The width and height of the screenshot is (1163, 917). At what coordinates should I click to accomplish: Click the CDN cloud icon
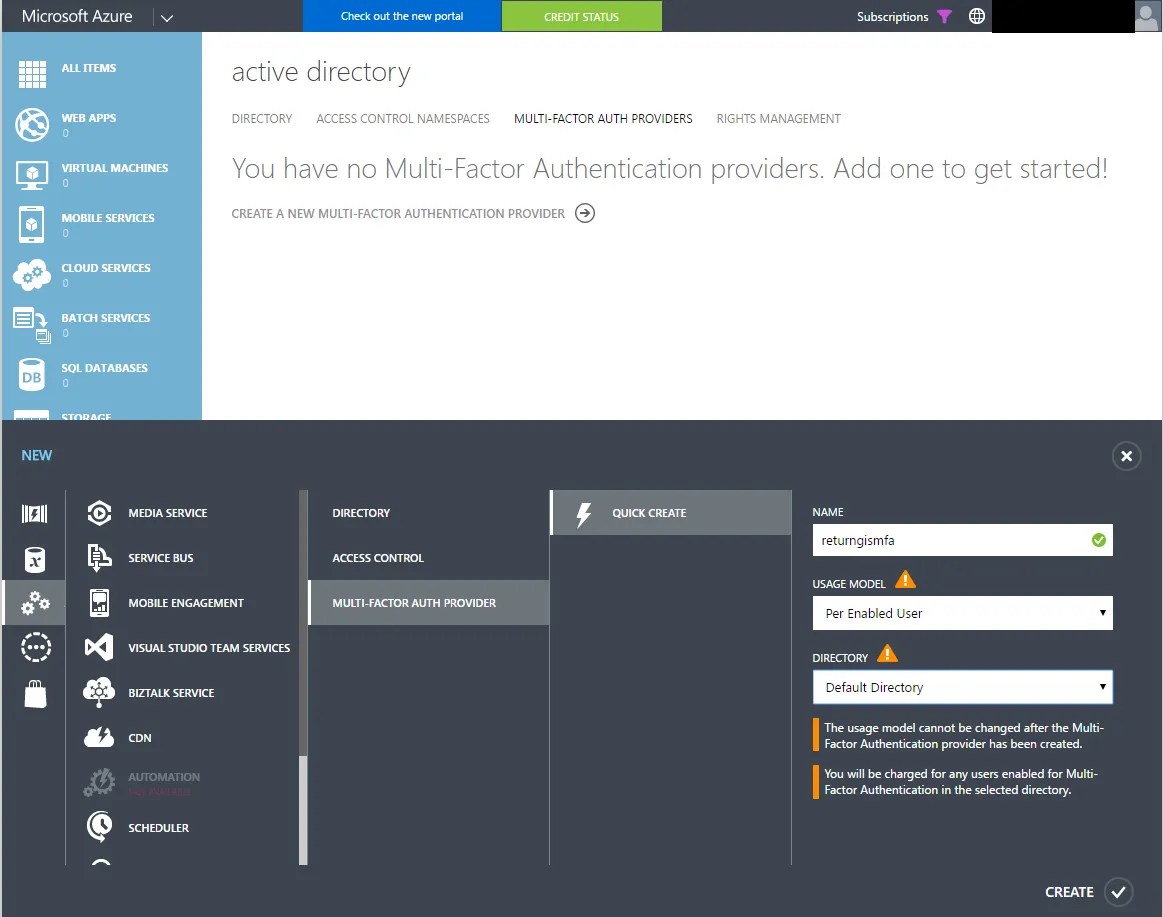coord(99,737)
